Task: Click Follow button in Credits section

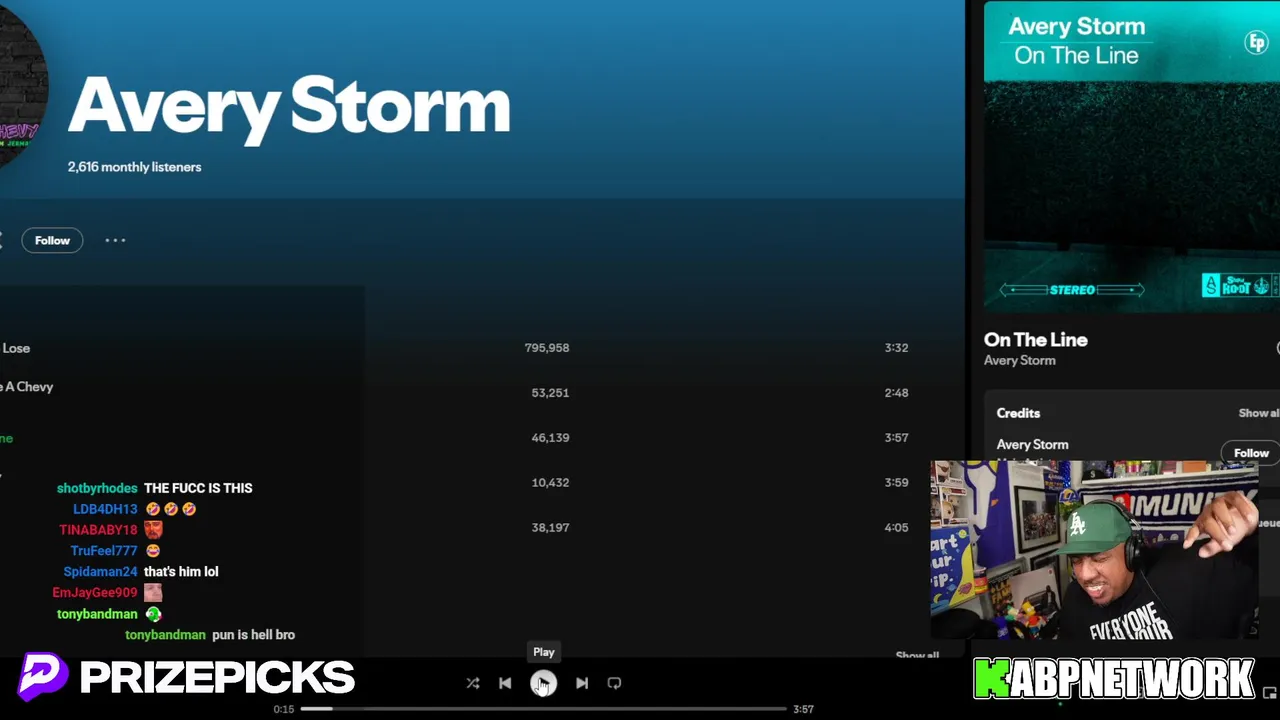Action: click(1250, 453)
